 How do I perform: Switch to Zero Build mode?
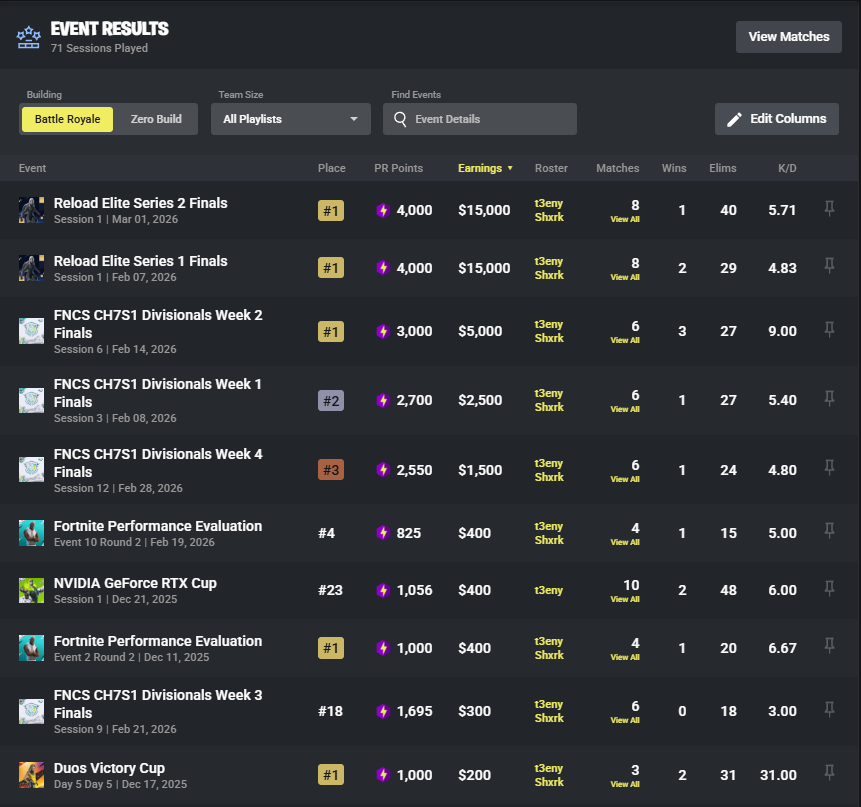click(x=156, y=119)
